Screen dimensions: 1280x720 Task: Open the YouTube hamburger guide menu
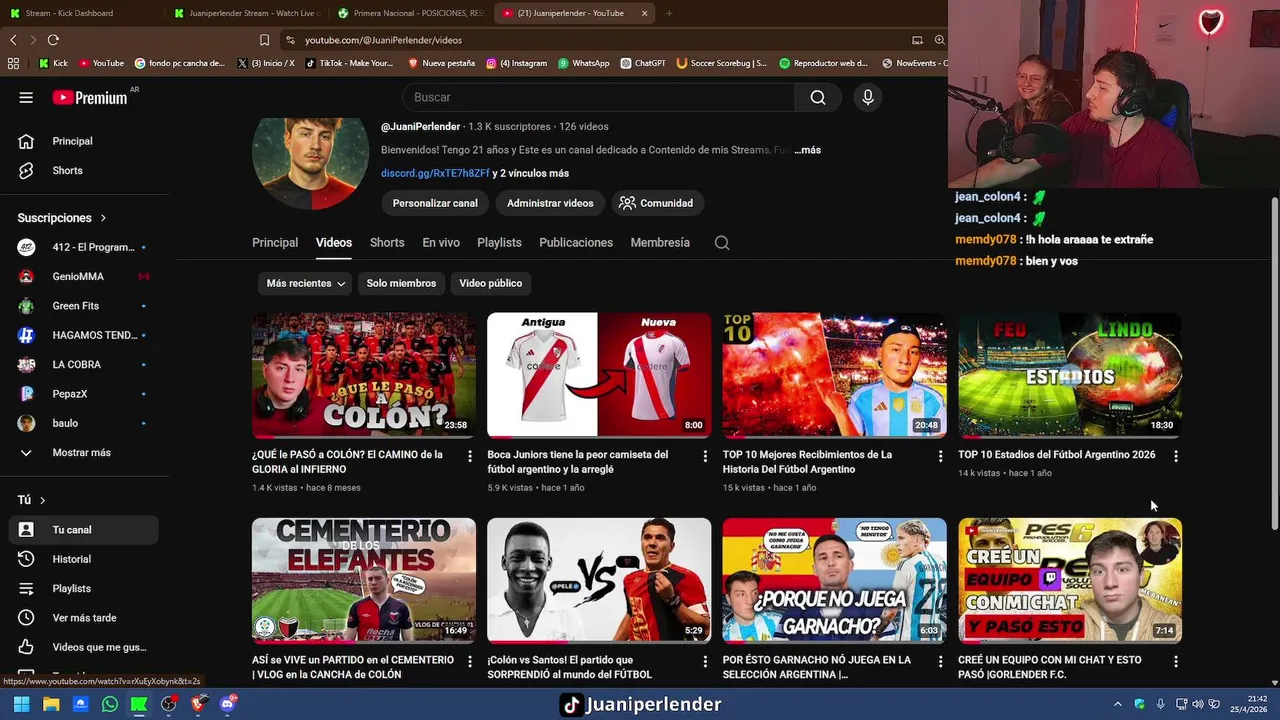[26, 97]
